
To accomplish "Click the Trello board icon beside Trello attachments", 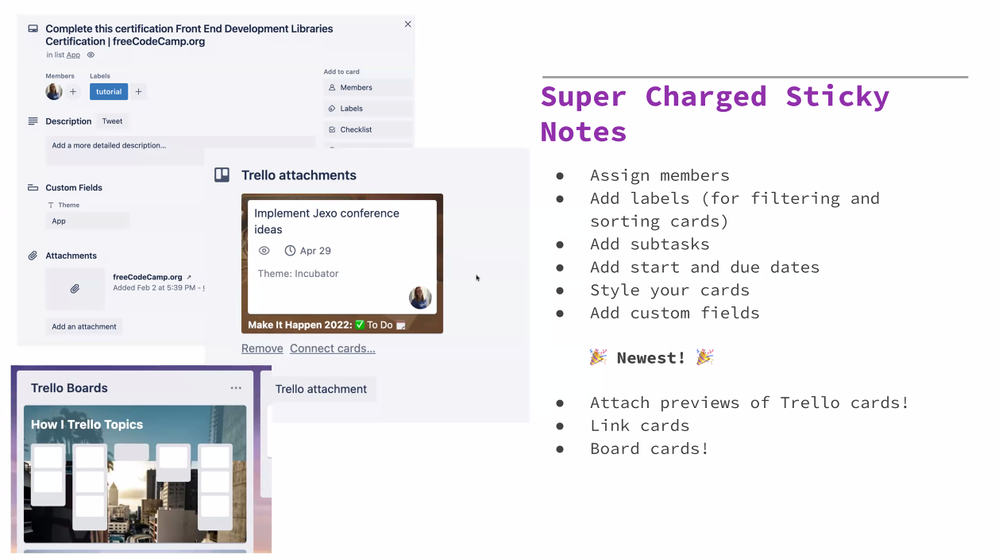I will coord(222,175).
